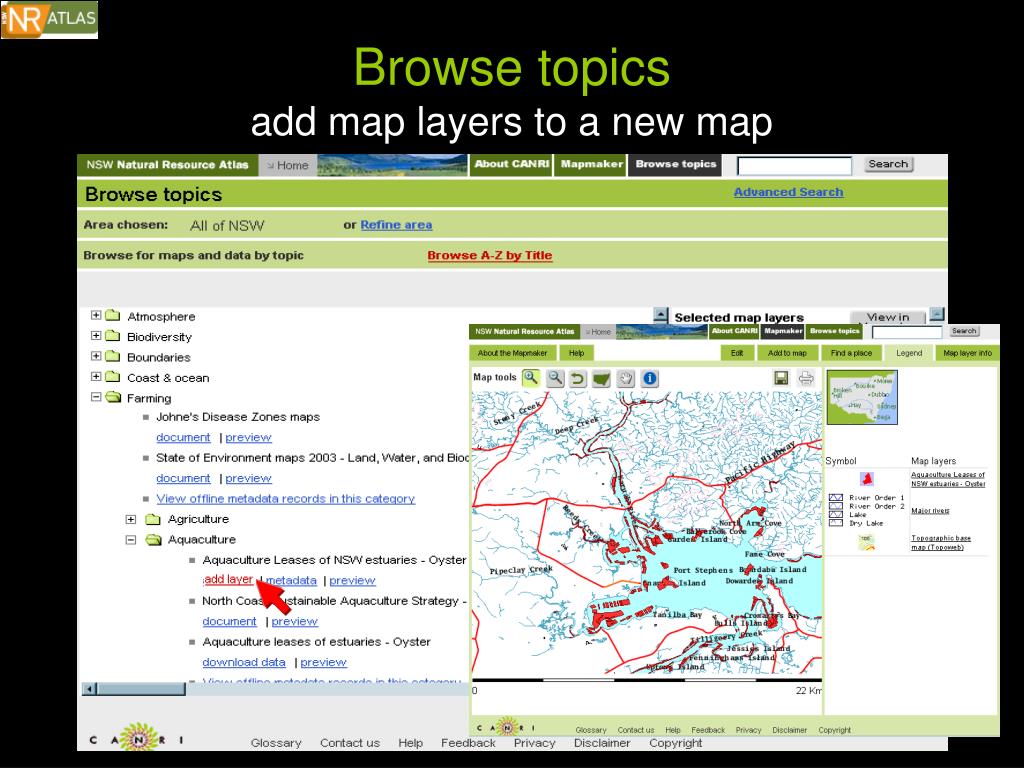This screenshot has width=1024, height=768.
Task: Click the full NSW extent tool
Action: tap(601, 379)
